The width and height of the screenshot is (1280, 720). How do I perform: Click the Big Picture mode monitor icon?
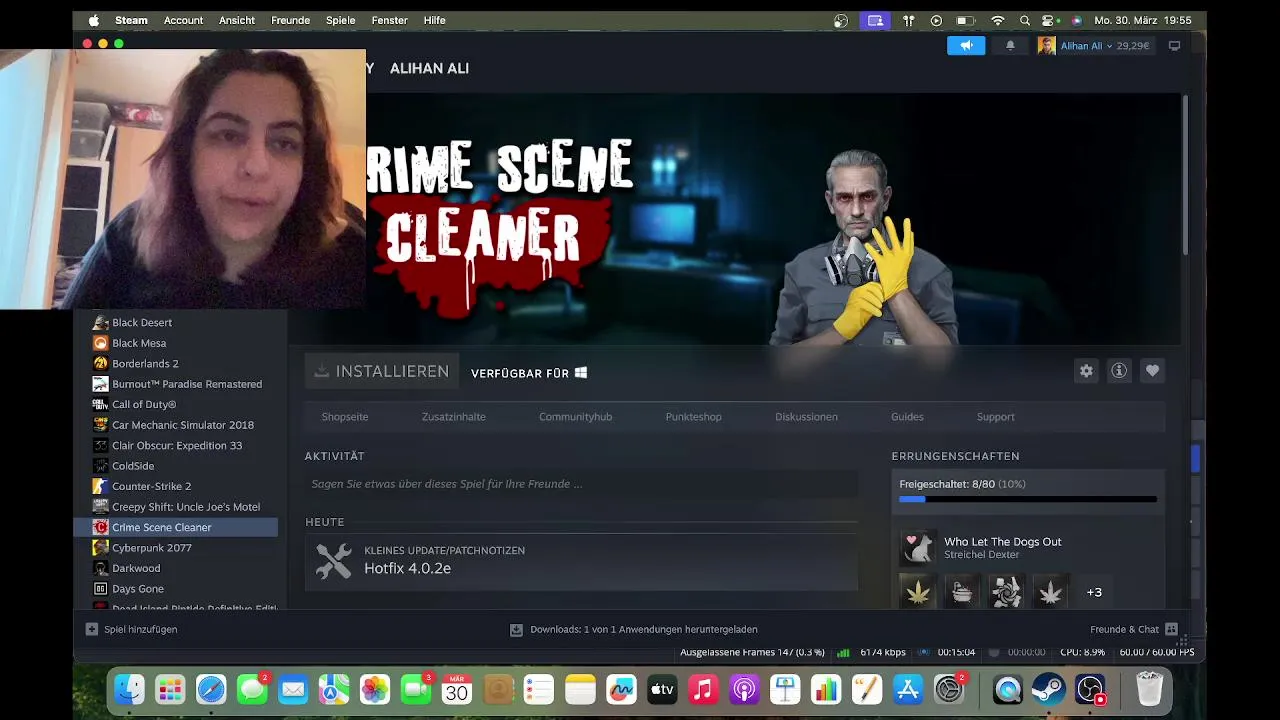pos(1174,45)
